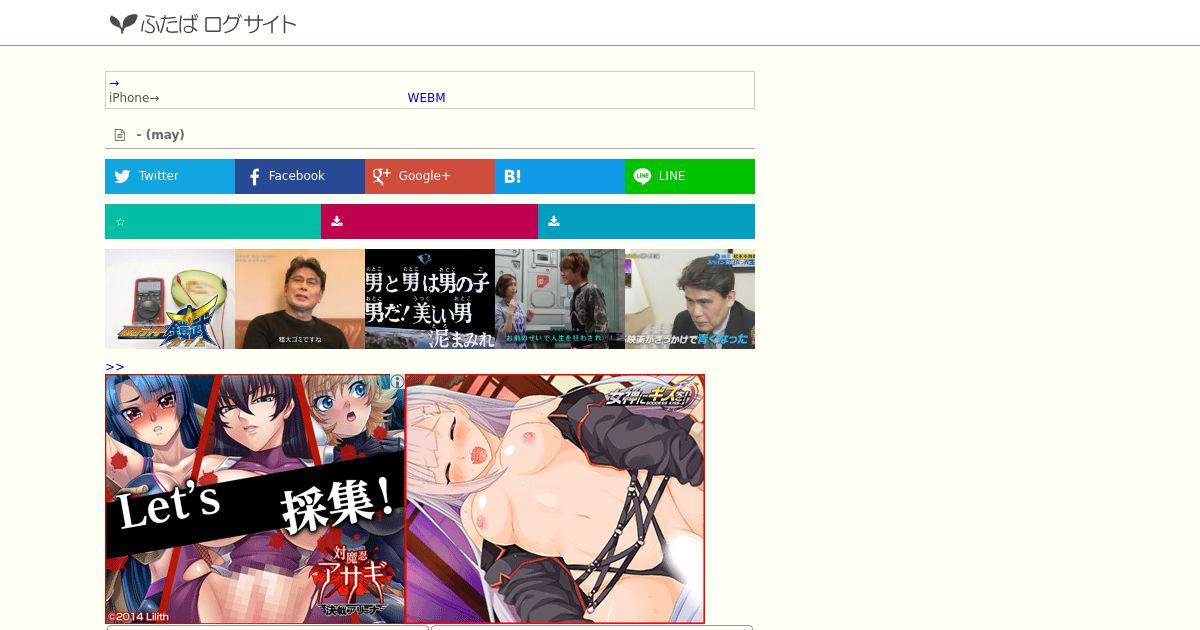This screenshot has height=630, width=1200.
Task: Open the ふたば ログサイト site title
Action: (219, 24)
